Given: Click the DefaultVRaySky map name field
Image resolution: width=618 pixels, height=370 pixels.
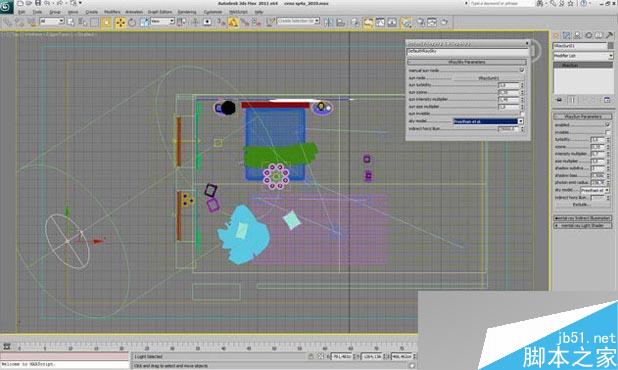Looking at the screenshot, I should click(x=468, y=52).
